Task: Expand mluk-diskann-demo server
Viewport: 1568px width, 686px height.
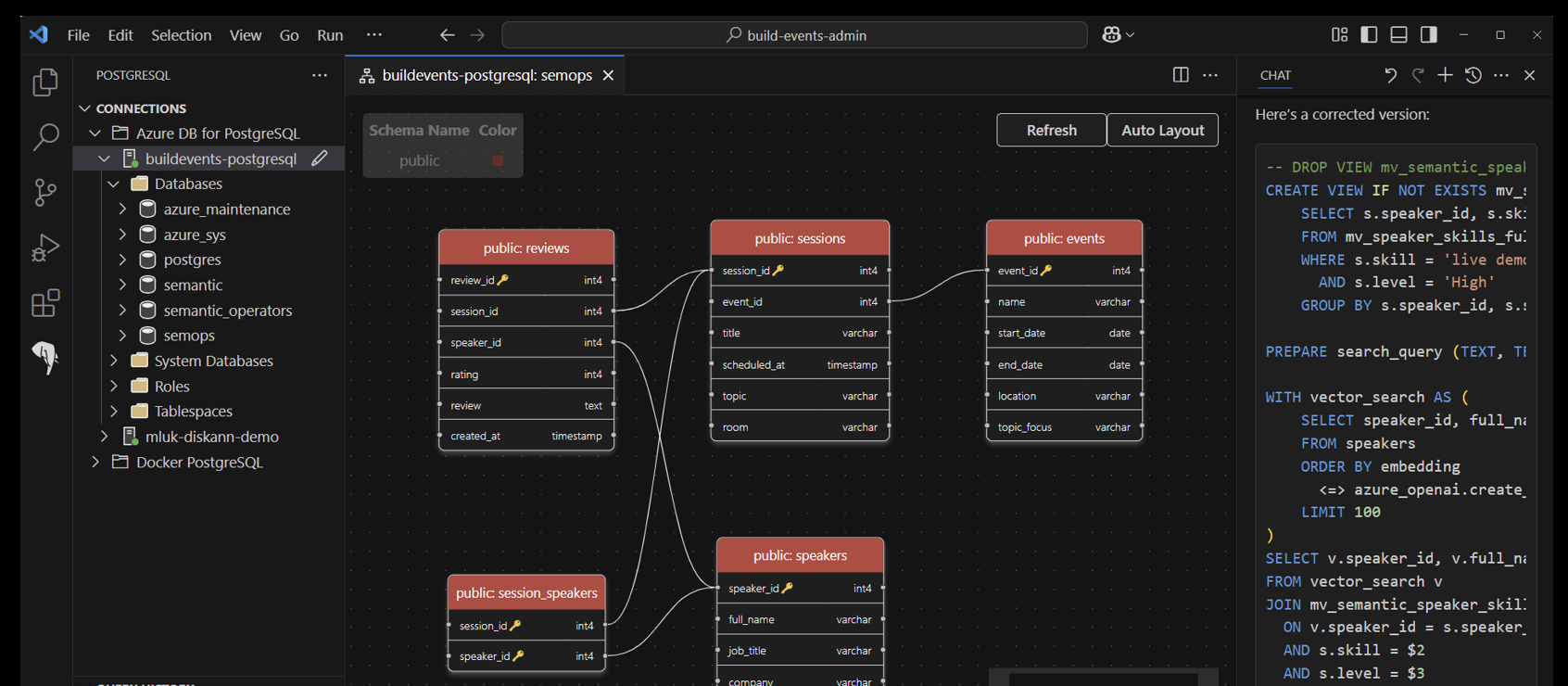Action: [x=105, y=437]
